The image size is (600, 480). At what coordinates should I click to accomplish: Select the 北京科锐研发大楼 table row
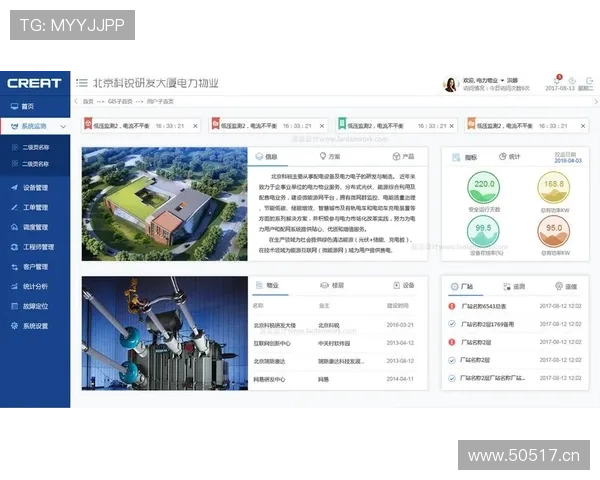(334, 325)
